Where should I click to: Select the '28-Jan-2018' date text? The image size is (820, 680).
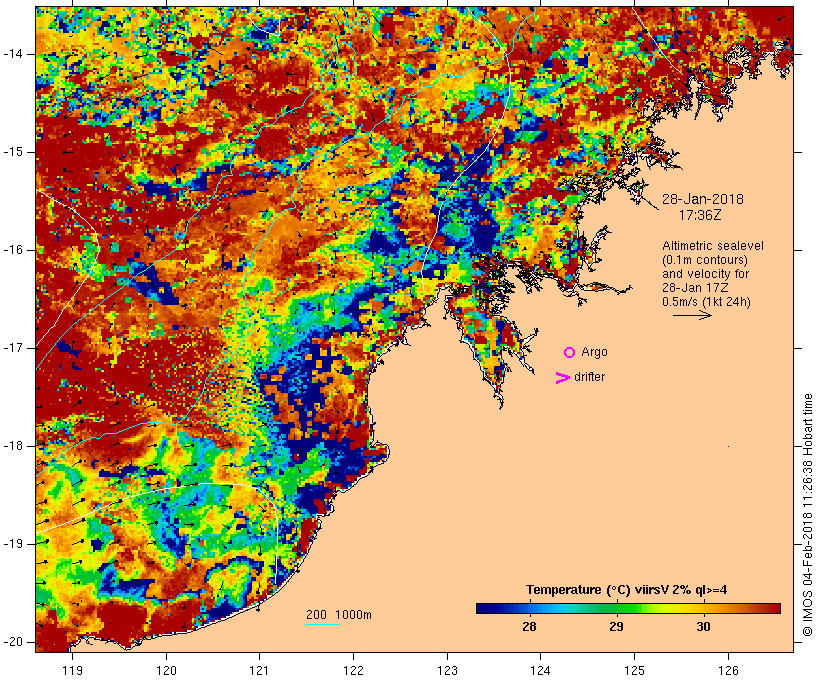[x=702, y=199]
